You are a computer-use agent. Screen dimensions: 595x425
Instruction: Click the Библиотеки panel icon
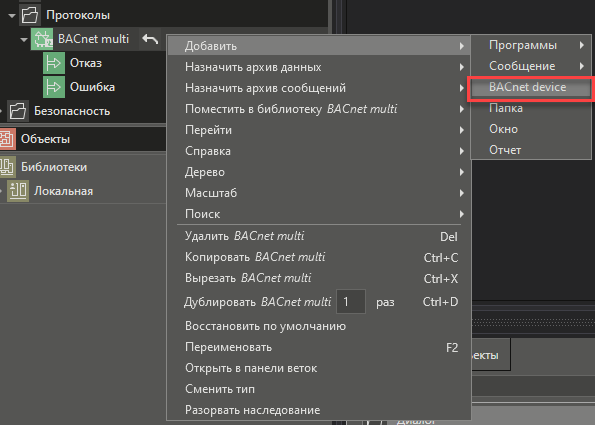[7, 167]
